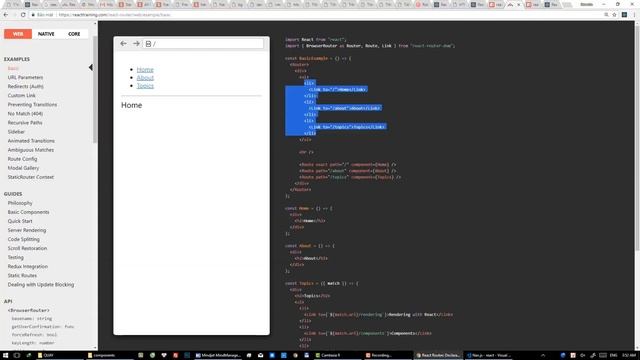The image size is (640, 360).
Task: Switch to the CORE tab
Action: point(74,34)
